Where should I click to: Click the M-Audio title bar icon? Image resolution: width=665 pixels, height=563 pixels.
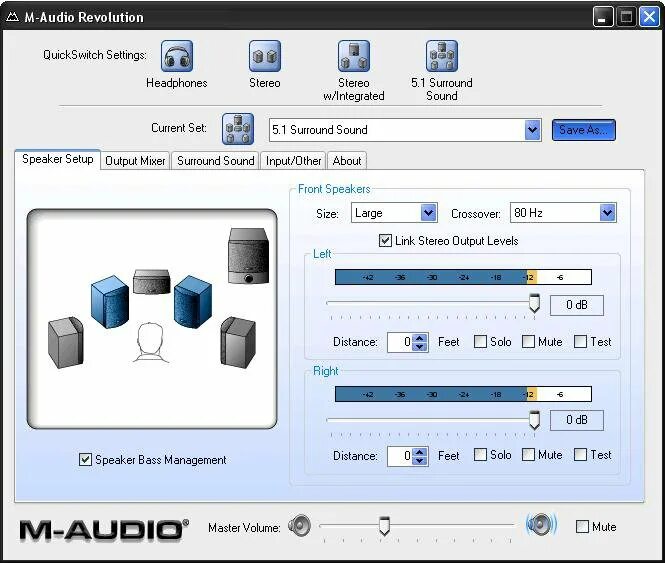click(13, 17)
